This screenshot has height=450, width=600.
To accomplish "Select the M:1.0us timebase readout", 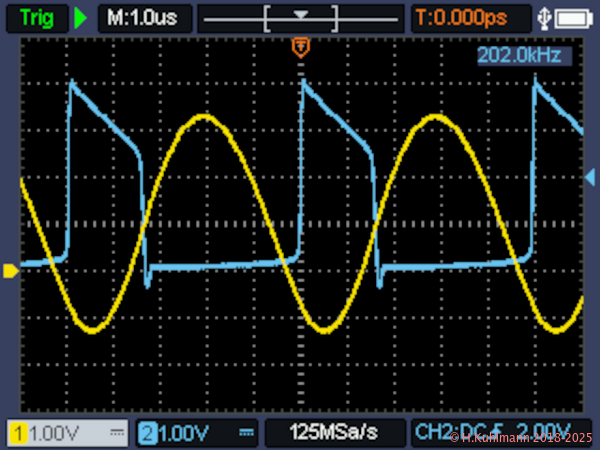I will point(145,18).
